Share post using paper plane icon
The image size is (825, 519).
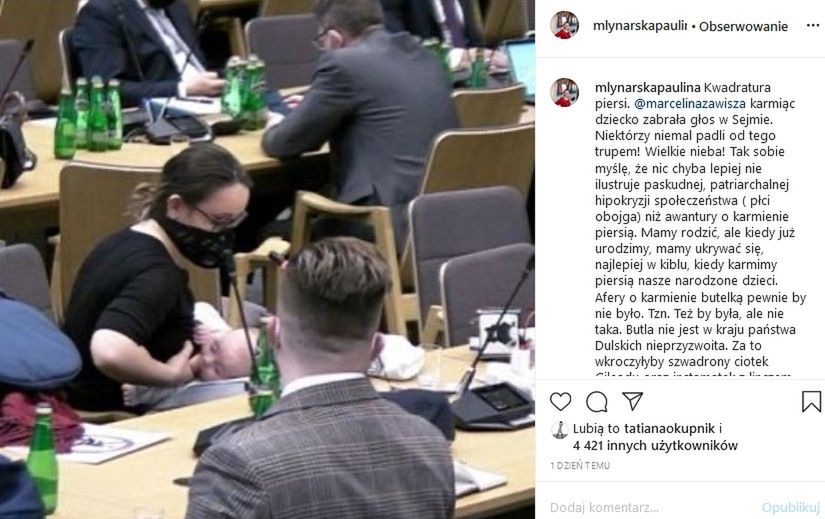[x=632, y=401]
